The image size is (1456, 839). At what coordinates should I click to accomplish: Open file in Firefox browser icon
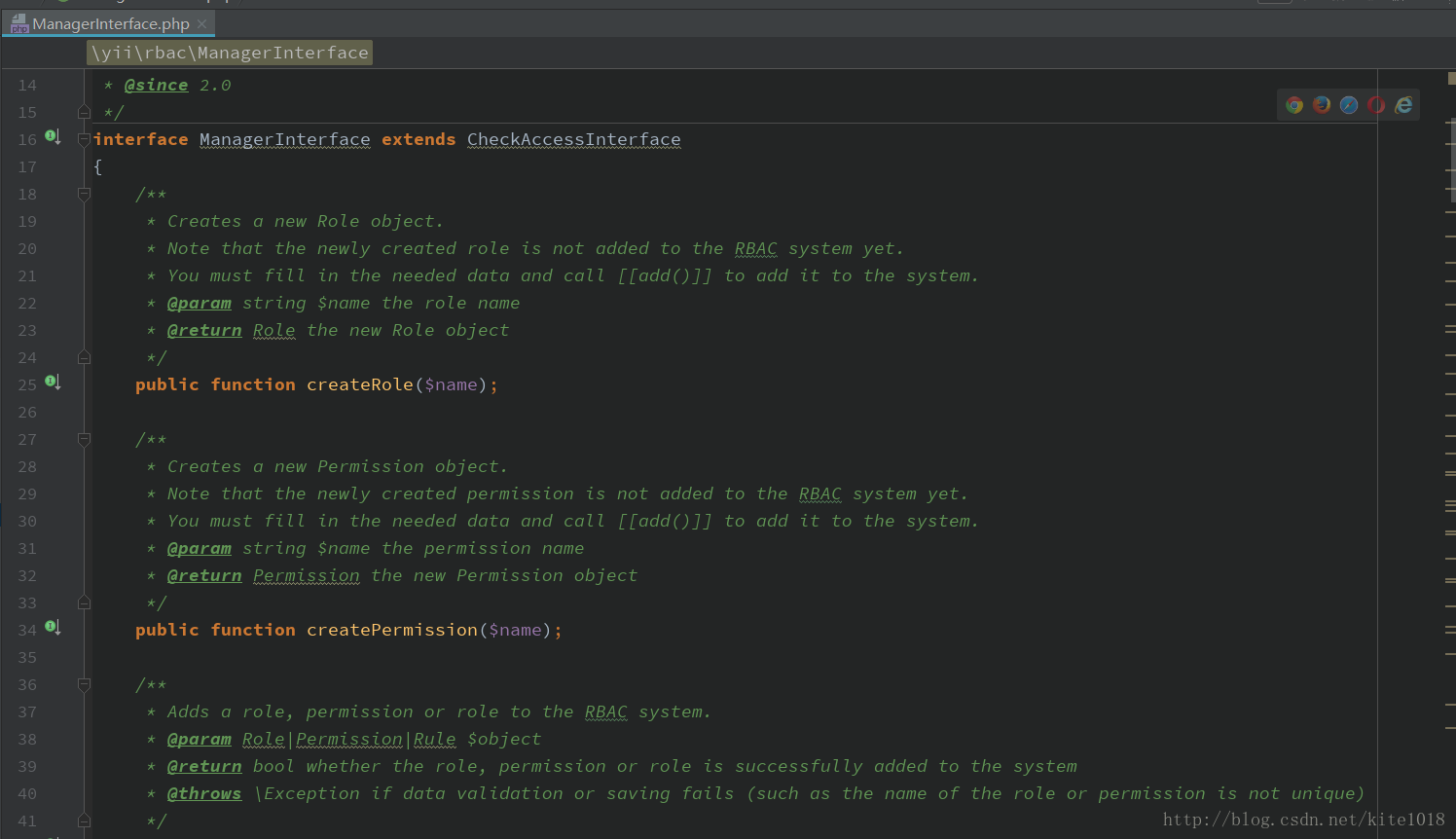click(x=1322, y=105)
